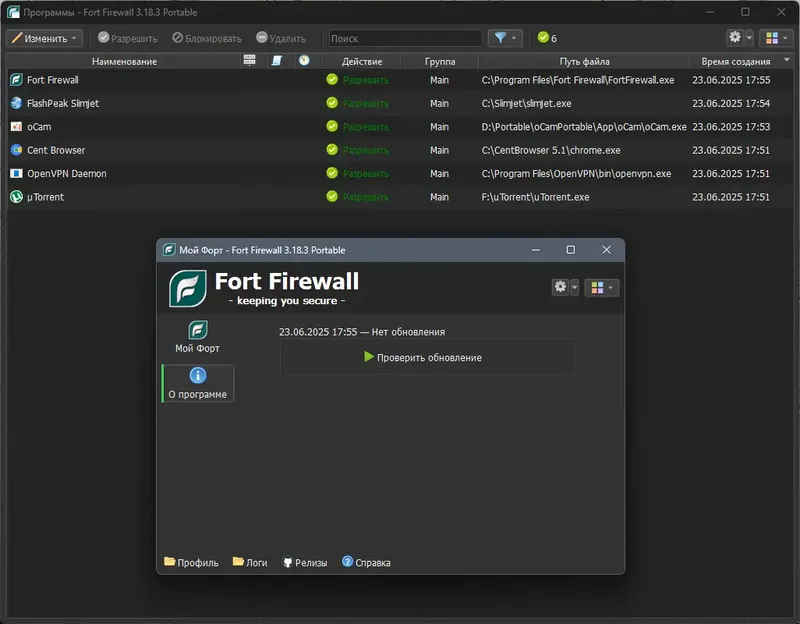The height and width of the screenshot is (624, 800).
Task: Close the Мой Форт window
Action: (606, 249)
